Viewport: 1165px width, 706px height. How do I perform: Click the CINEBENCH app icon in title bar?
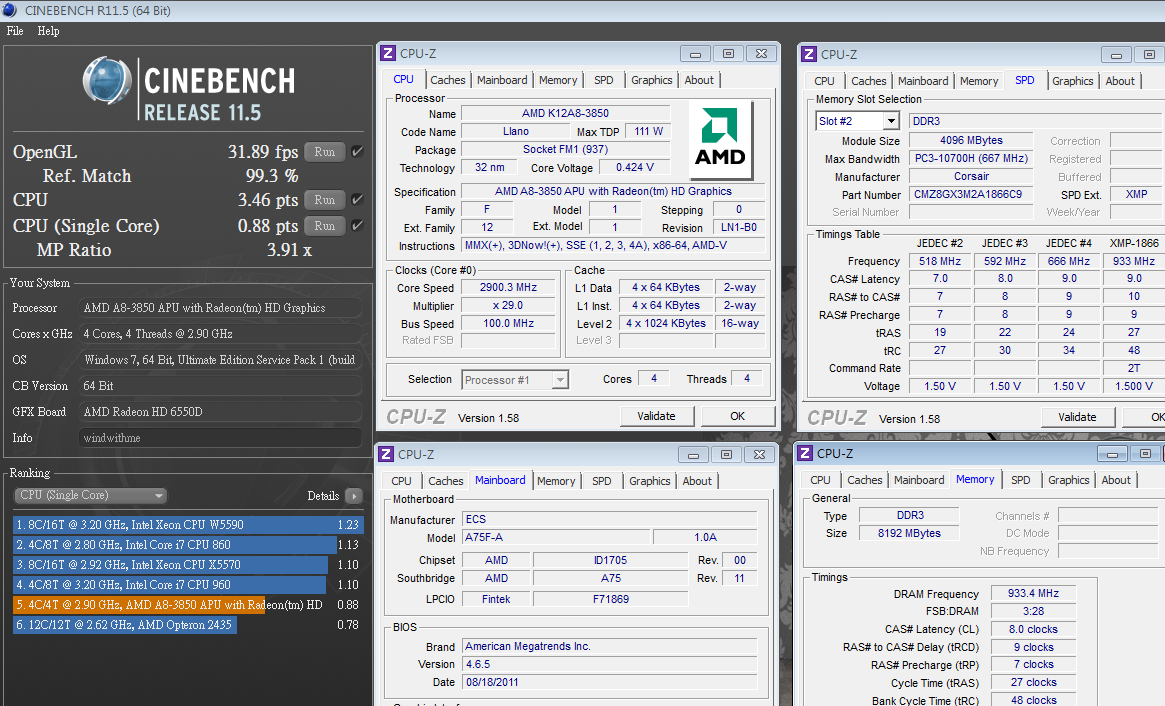(9, 10)
